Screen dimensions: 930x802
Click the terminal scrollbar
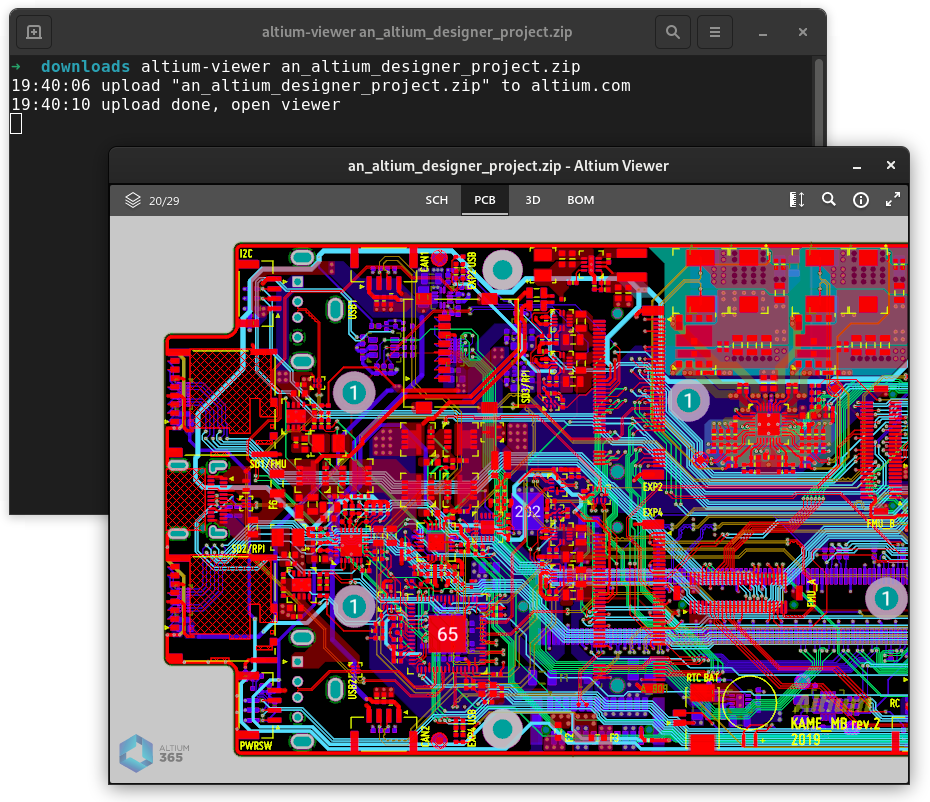819,101
